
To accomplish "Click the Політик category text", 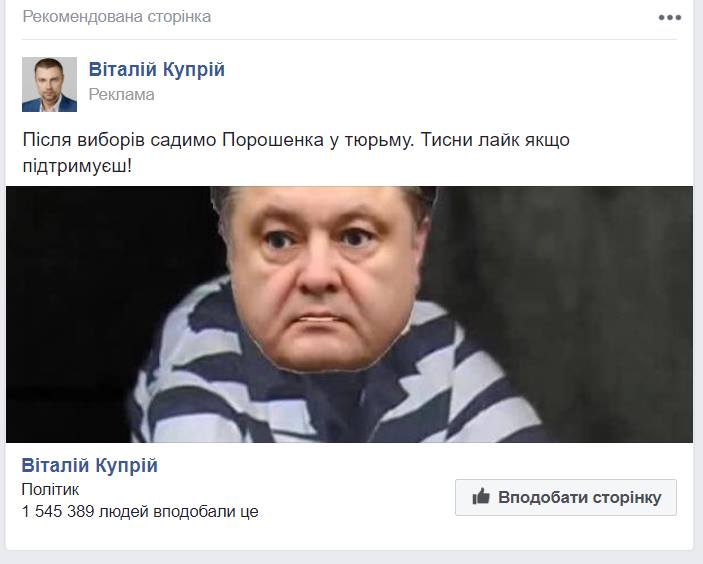I will 50,489.
